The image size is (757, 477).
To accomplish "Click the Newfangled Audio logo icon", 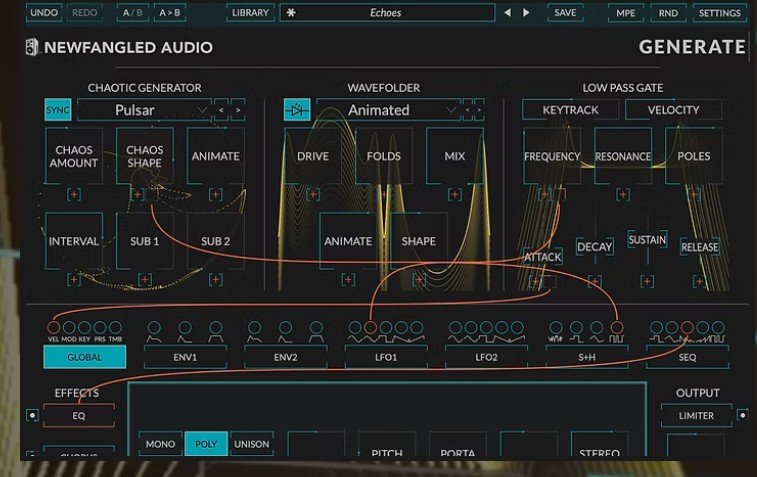I will [x=32, y=47].
